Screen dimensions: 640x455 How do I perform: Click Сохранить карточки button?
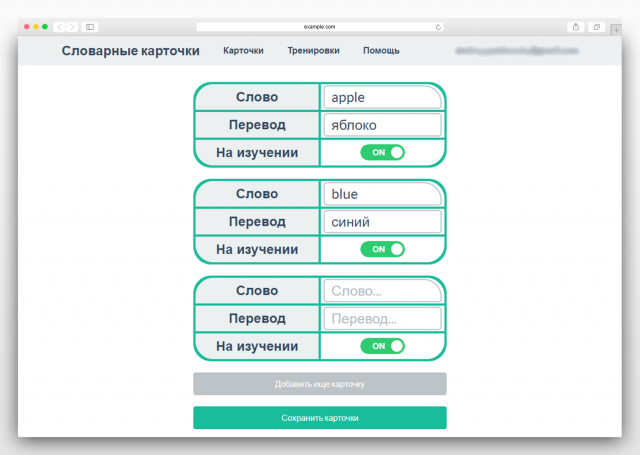[x=320, y=418]
